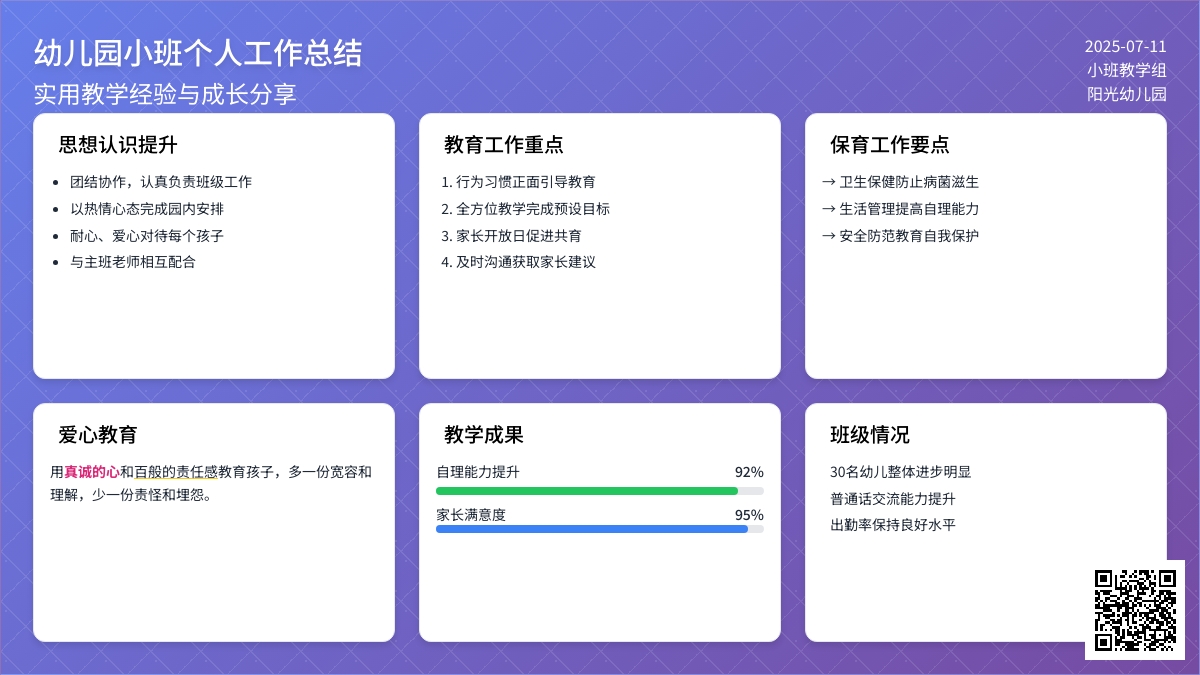The width and height of the screenshot is (1200, 675).
Task: Click the 小班教学组 label
Action: click(1127, 70)
